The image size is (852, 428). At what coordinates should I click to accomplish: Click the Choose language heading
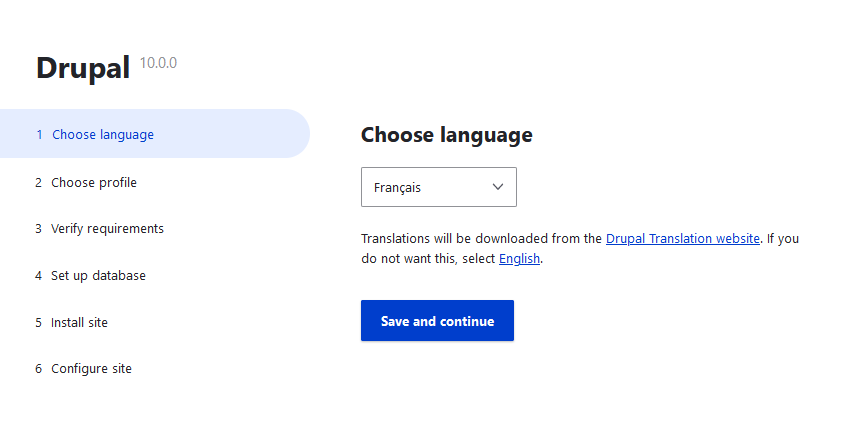447,135
